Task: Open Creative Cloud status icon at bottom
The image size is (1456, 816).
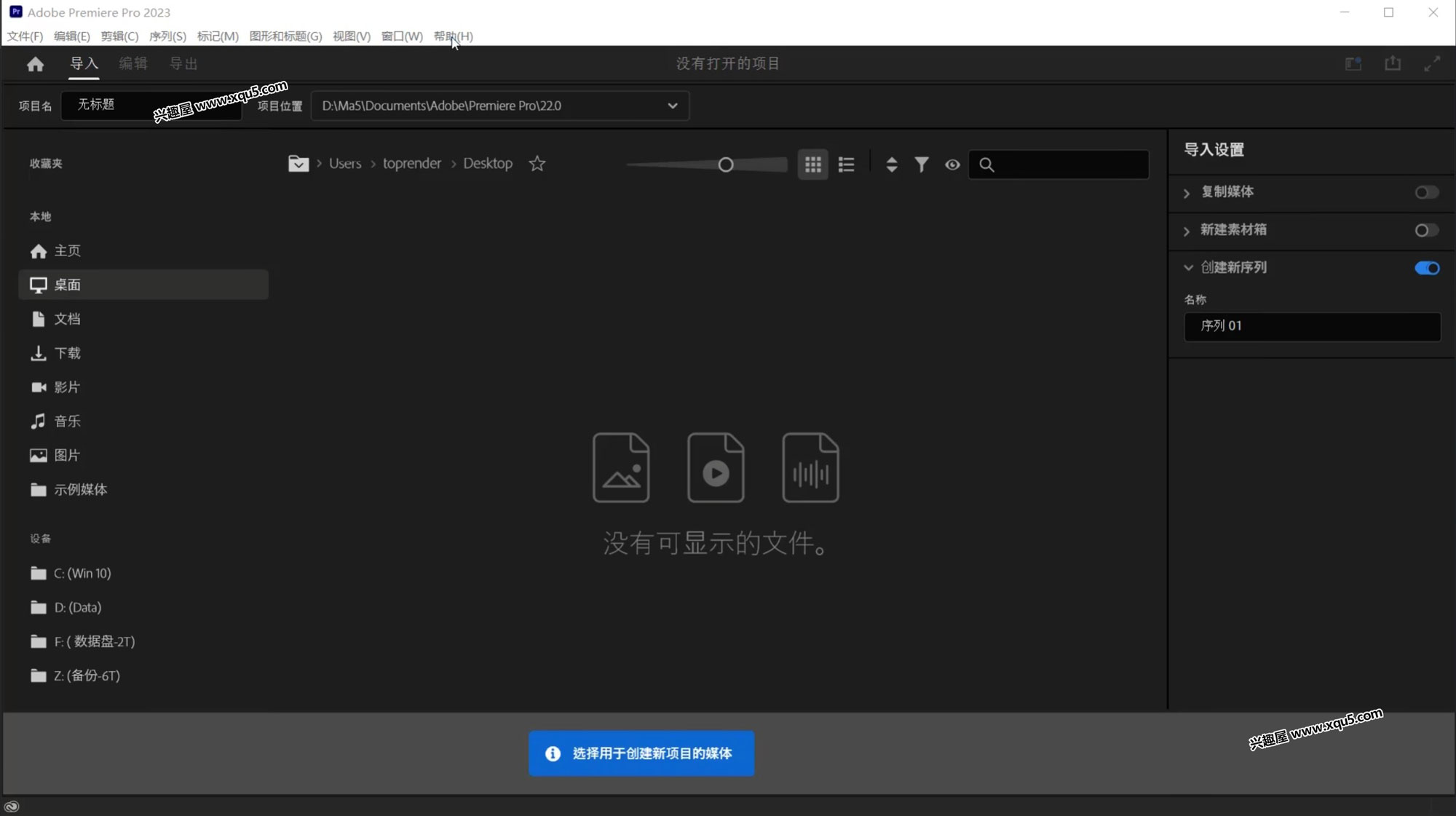Action: [12, 806]
